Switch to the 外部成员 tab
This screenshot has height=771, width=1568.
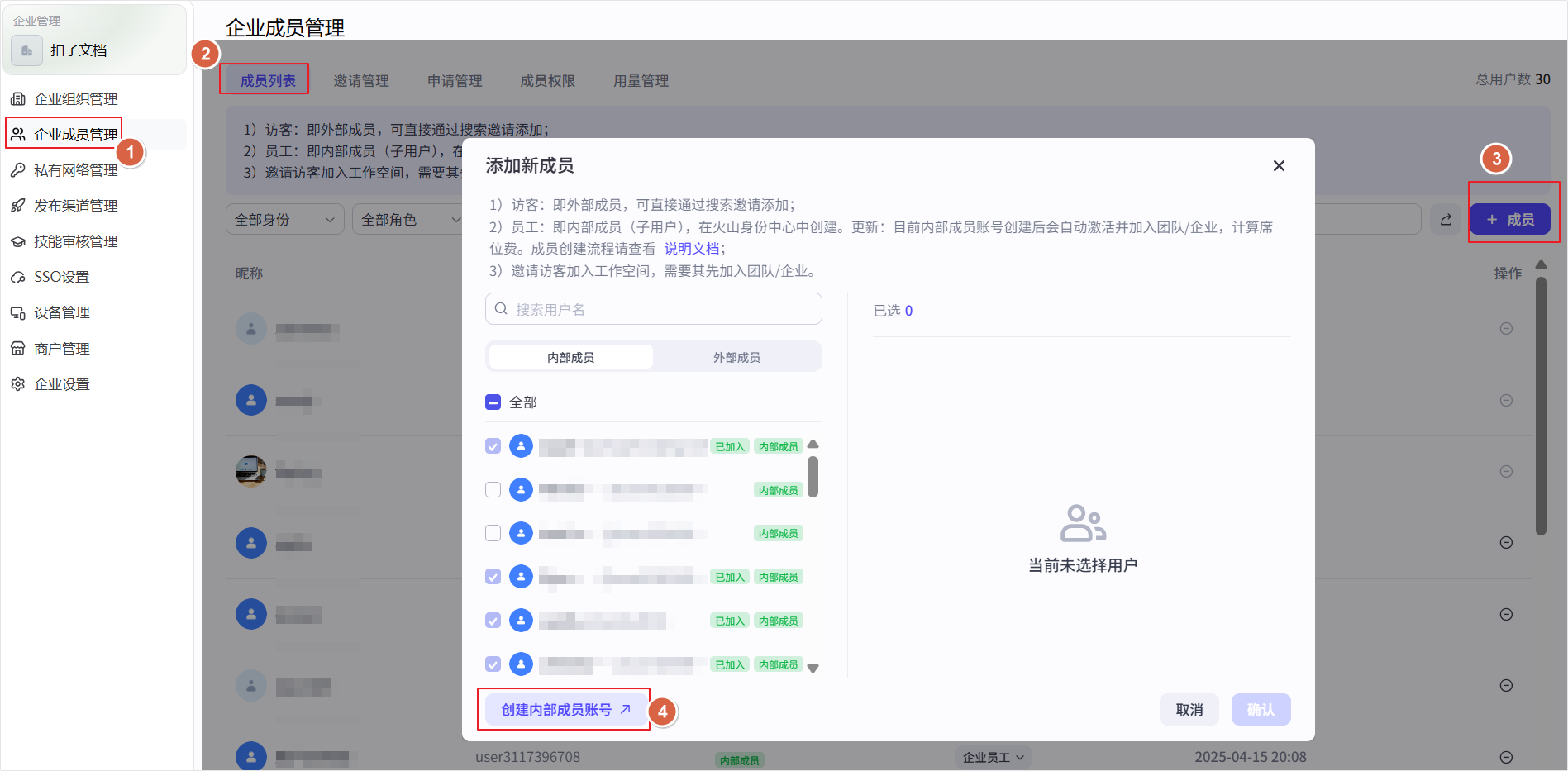[736, 357]
